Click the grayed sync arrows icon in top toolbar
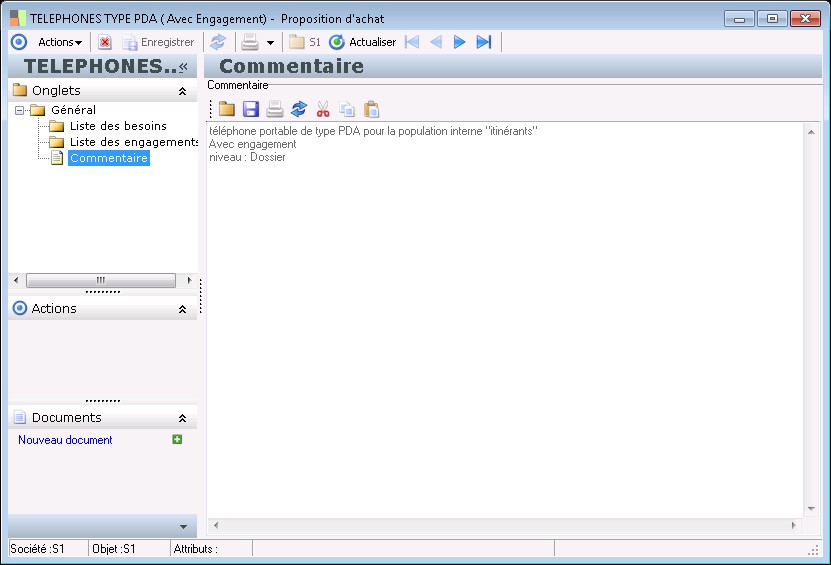Viewport: 831px width, 565px height. click(218, 42)
